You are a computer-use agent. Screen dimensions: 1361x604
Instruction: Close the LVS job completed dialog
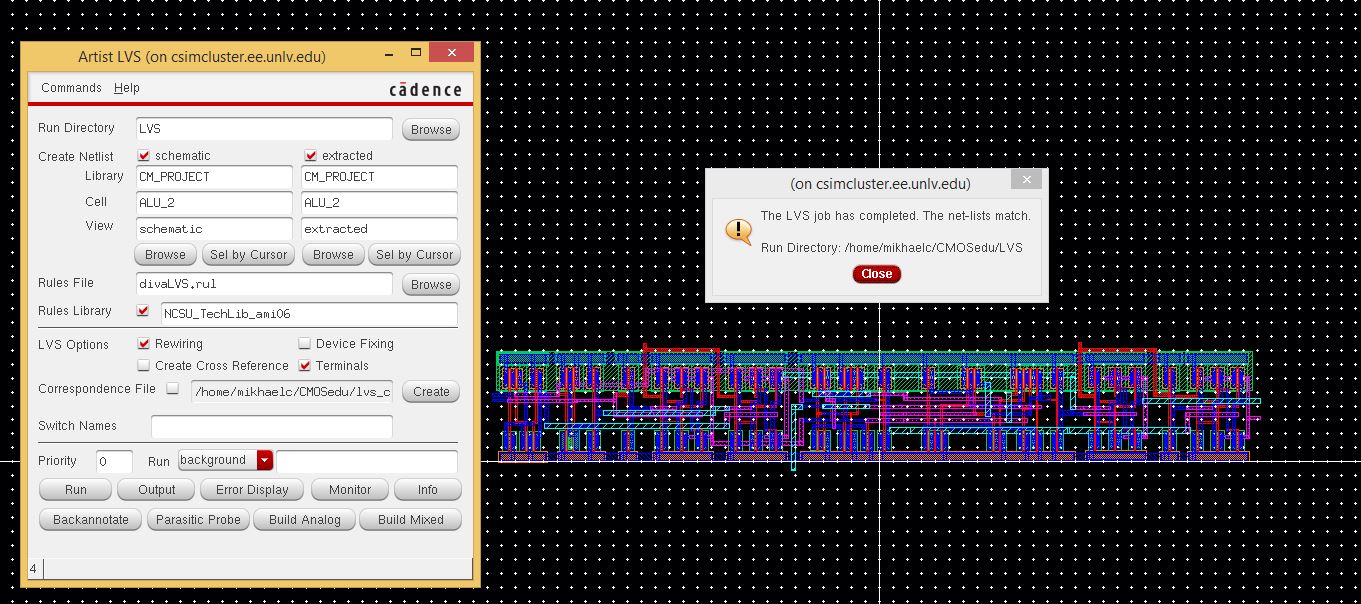point(876,274)
